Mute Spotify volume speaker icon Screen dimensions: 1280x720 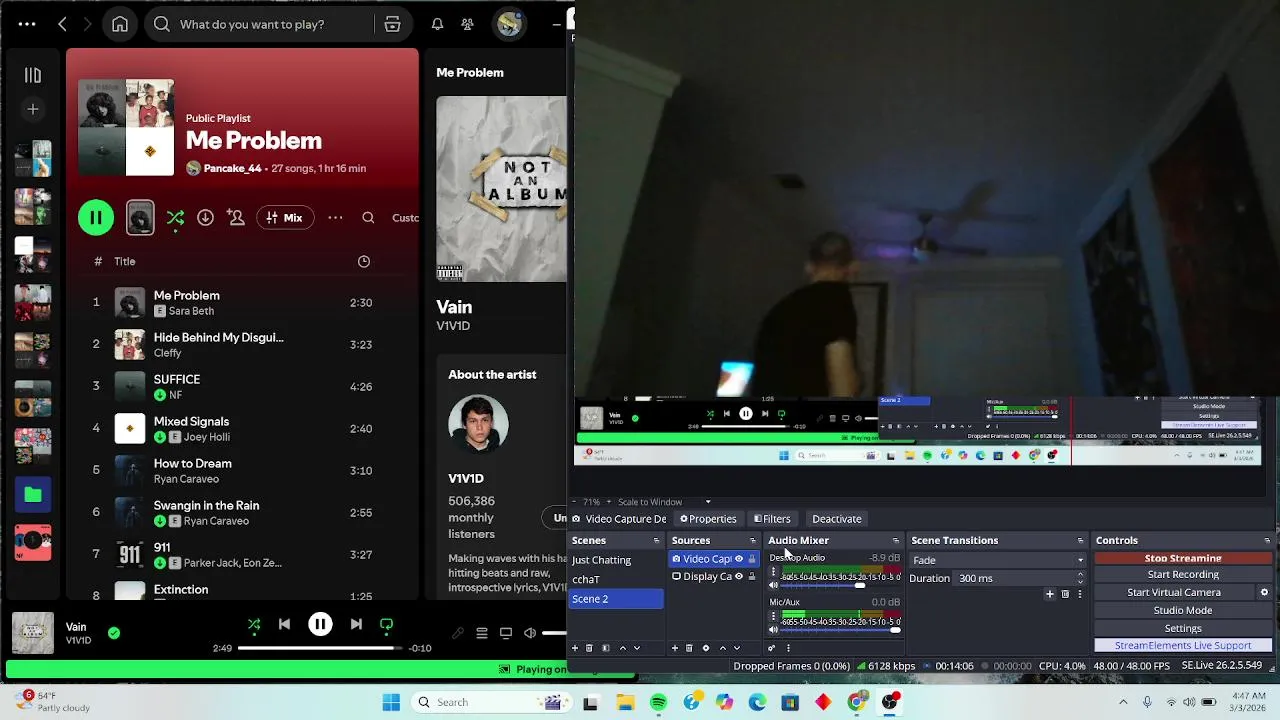[x=530, y=633]
